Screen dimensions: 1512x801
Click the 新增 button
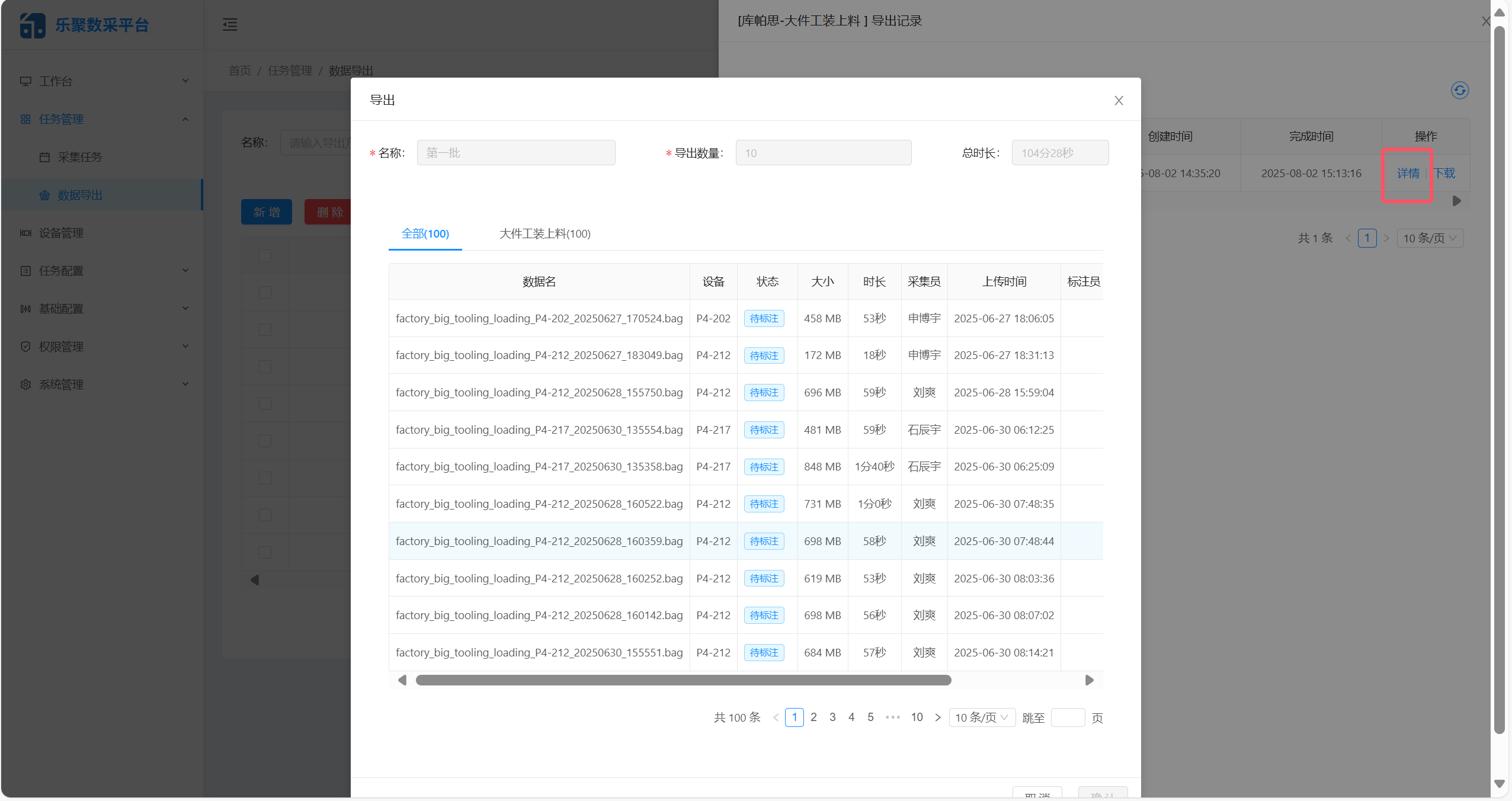(266, 212)
